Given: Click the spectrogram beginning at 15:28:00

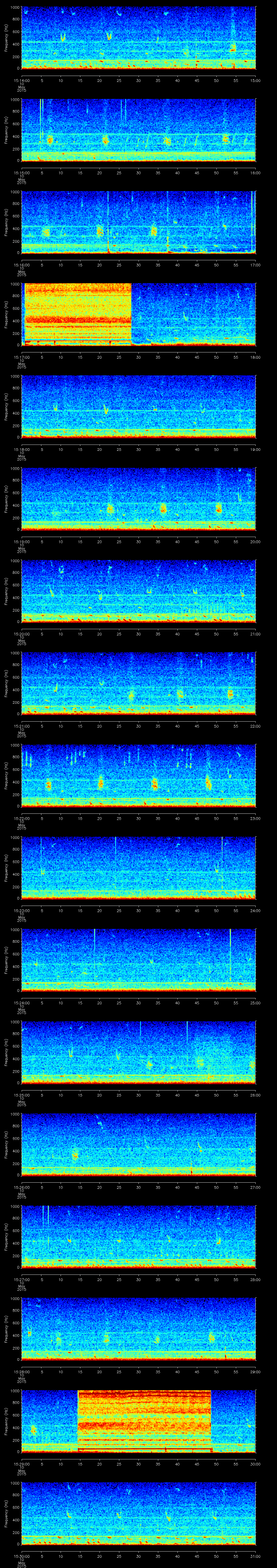Looking at the screenshot, I should [139, 1329].
